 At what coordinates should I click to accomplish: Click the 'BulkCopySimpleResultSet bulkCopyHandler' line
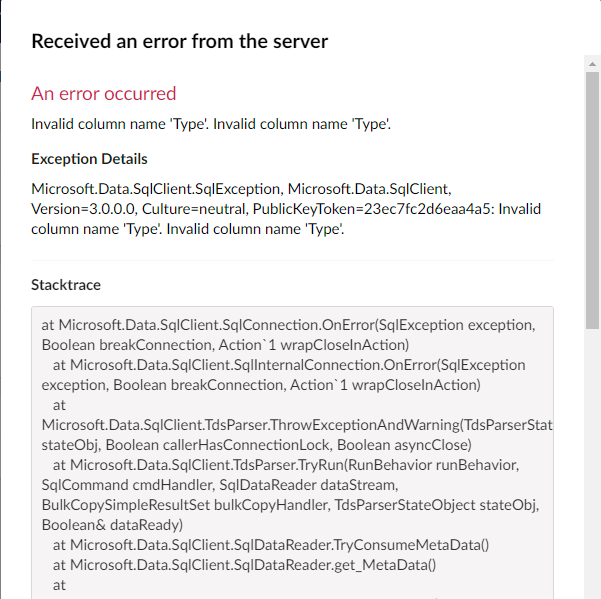click(x=291, y=505)
